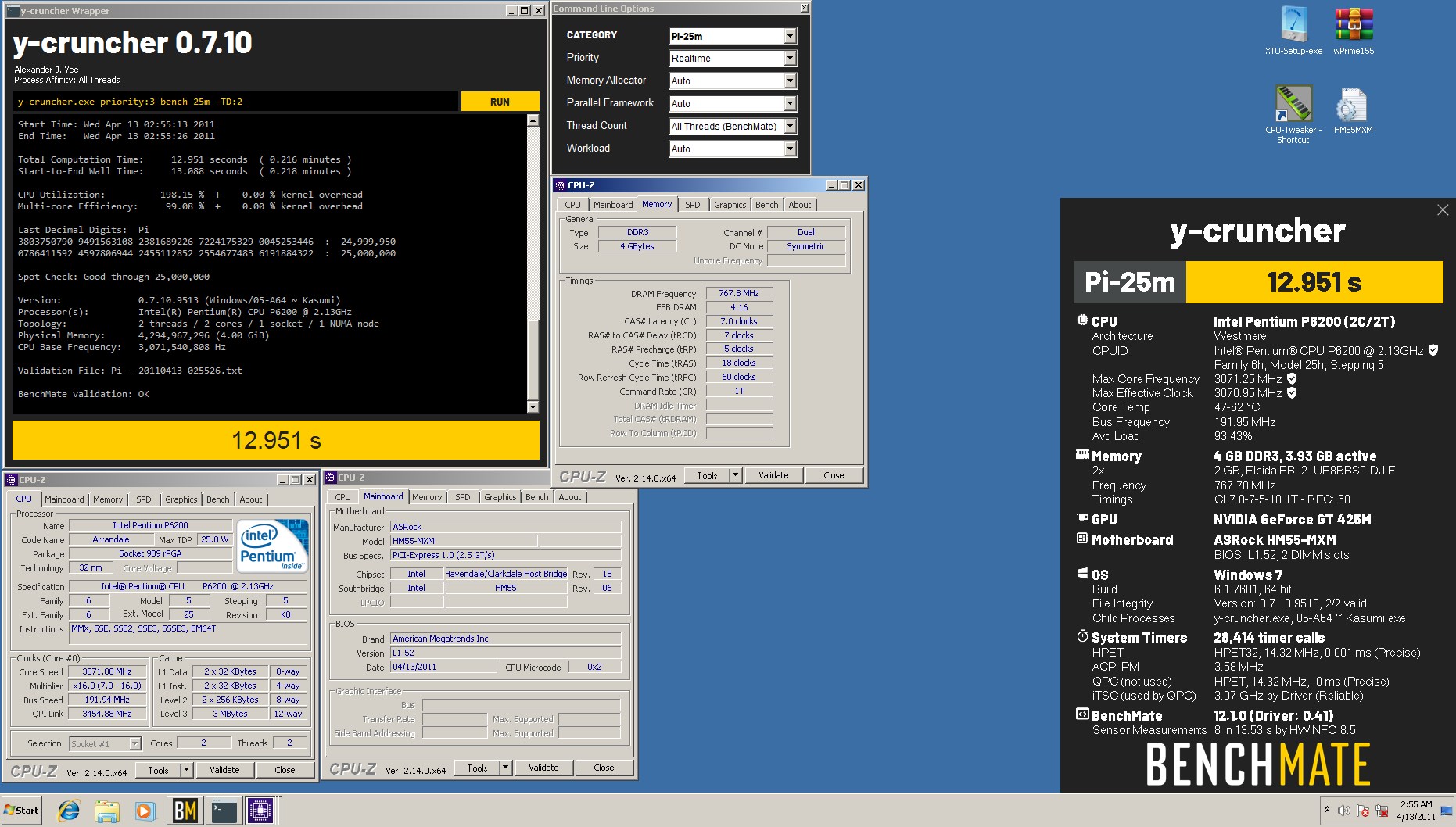
Task: Launch Internet Explorer from the taskbar
Action: tap(69, 811)
